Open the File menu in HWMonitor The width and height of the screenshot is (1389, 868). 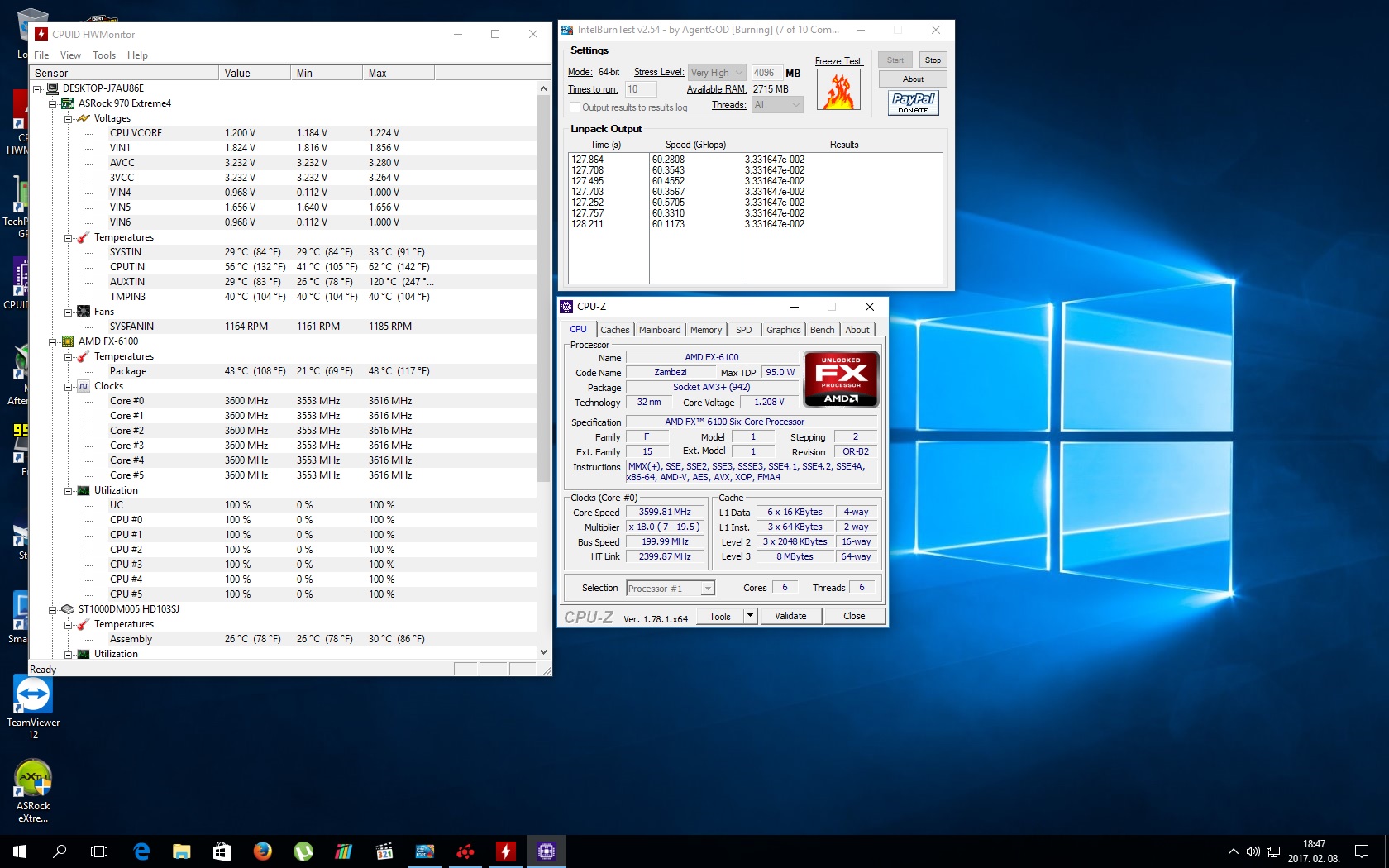41,55
